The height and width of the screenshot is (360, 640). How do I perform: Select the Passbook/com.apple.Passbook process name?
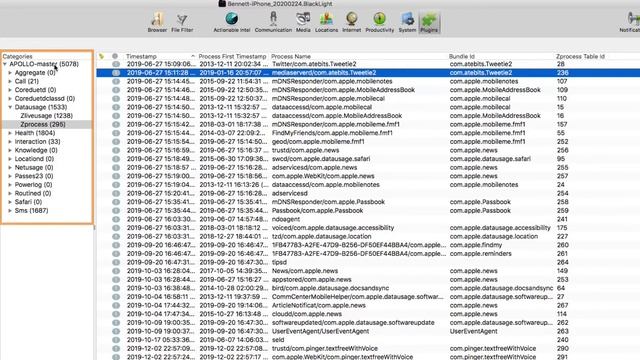(317, 211)
